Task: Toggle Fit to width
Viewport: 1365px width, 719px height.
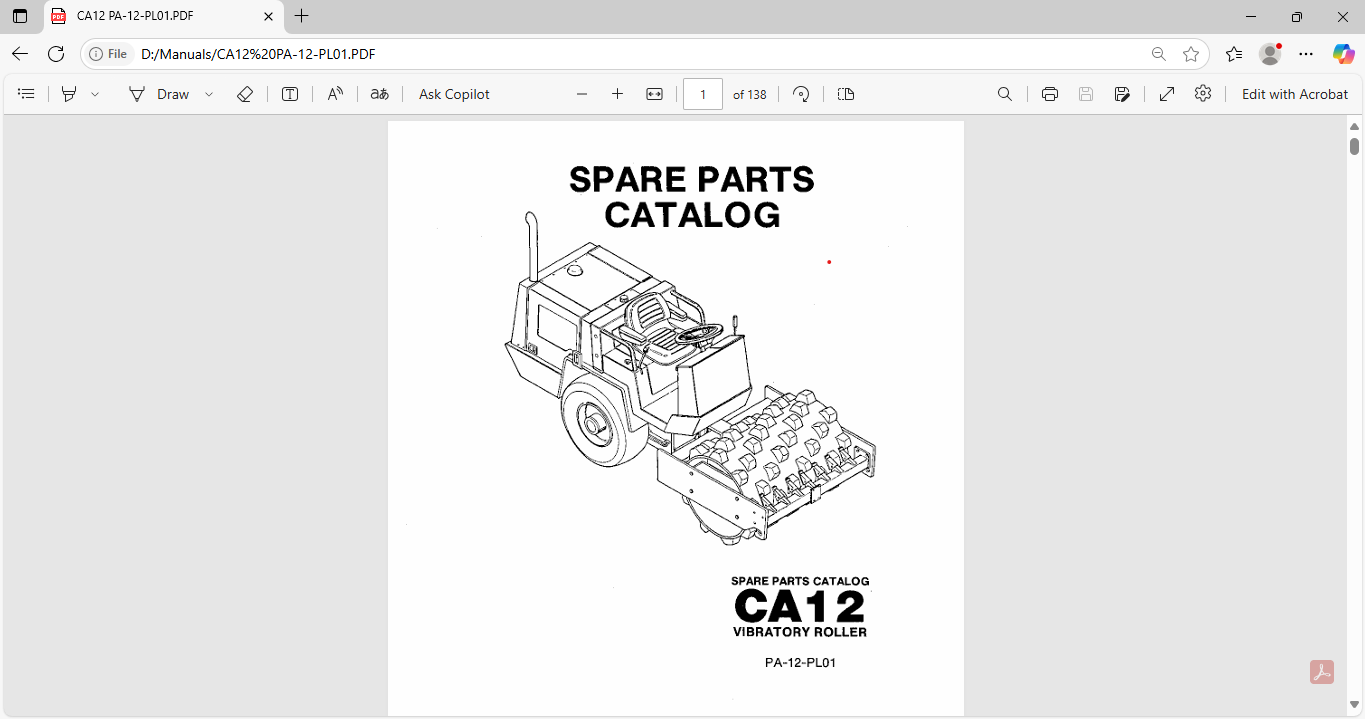Action: click(654, 94)
